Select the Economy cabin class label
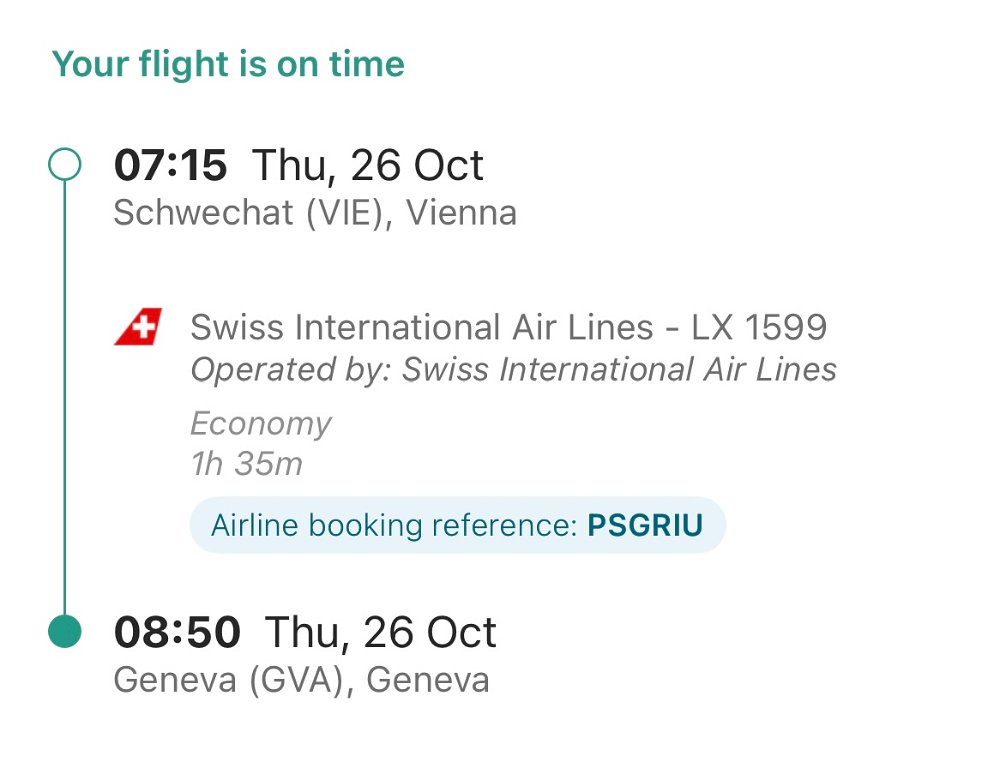 click(x=260, y=423)
